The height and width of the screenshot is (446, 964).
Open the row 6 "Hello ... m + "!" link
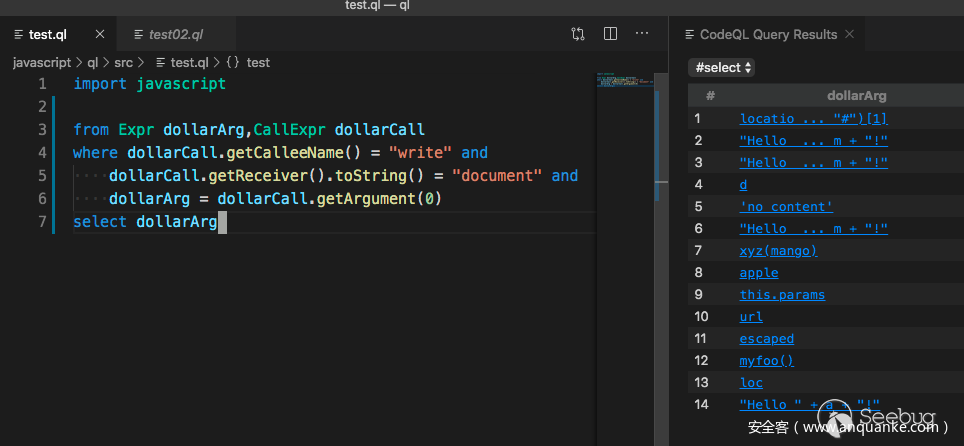[x=813, y=229]
